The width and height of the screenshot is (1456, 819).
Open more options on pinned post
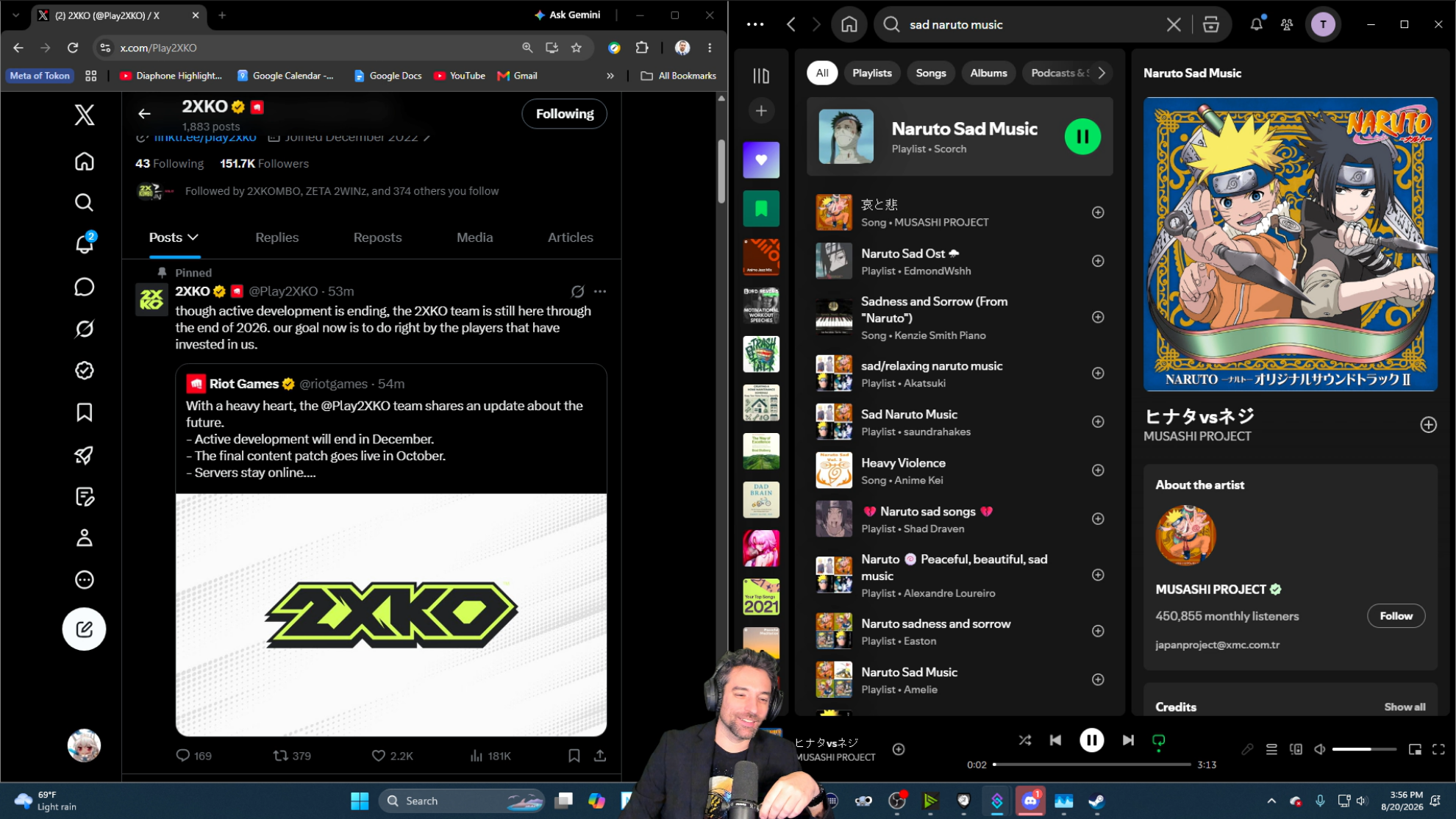pos(600,292)
